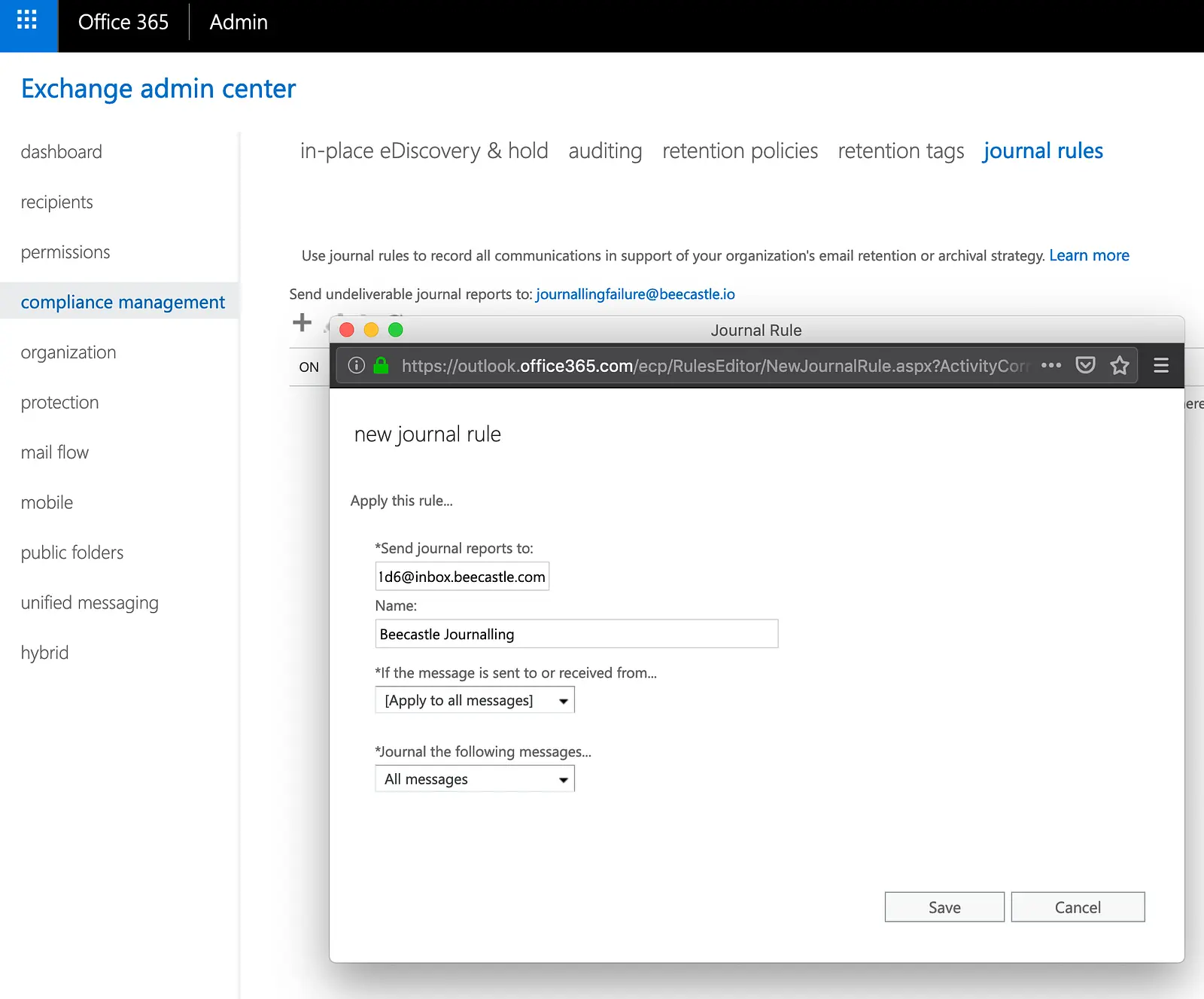Open the retention tags tab
This screenshot has height=999, width=1204.
click(x=901, y=151)
